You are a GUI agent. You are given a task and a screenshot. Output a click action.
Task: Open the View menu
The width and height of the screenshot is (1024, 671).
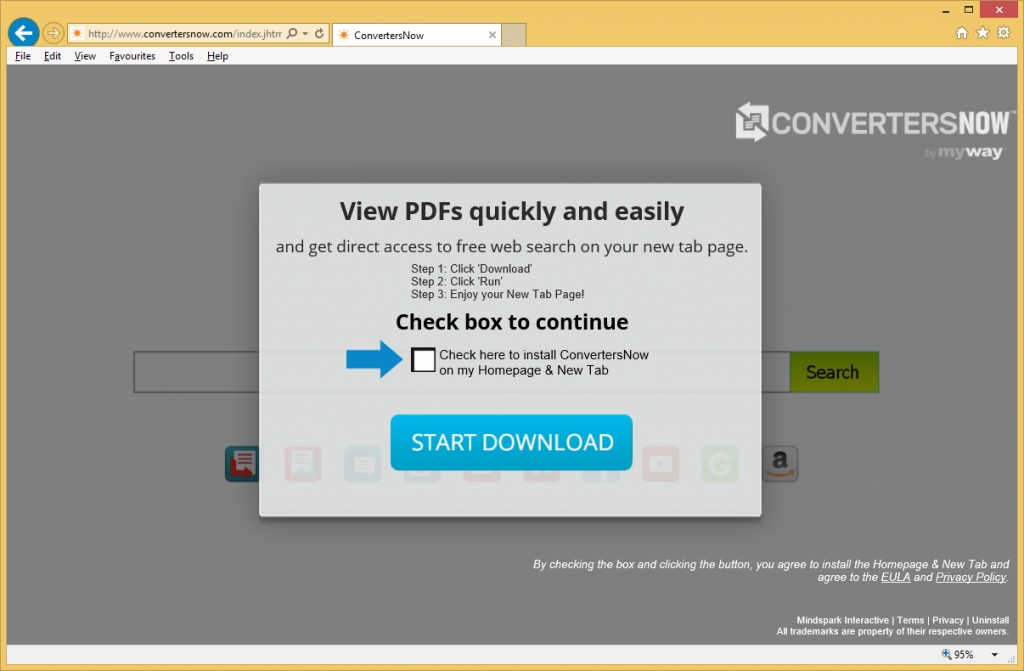tap(85, 56)
